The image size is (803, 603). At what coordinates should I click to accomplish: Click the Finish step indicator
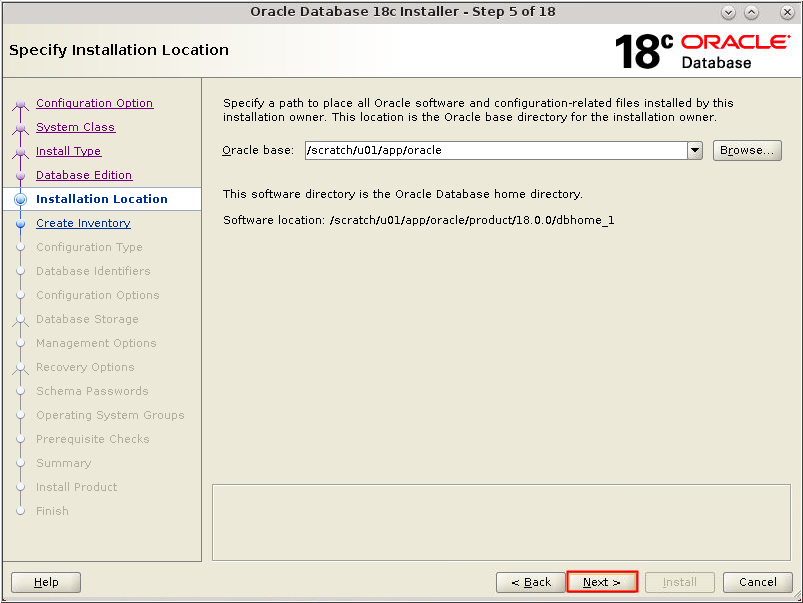pyautogui.click(x=22, y=511)
